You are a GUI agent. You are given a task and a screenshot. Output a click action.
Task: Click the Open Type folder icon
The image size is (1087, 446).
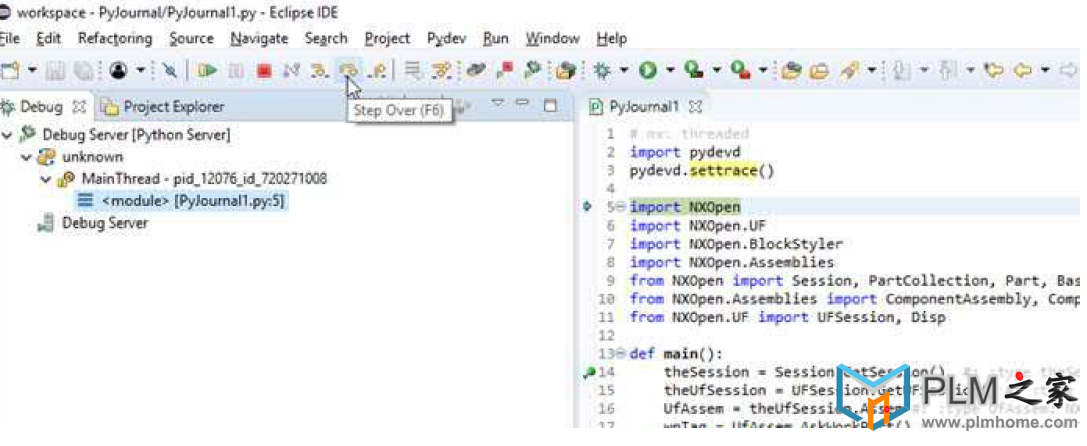pos(792,69)
